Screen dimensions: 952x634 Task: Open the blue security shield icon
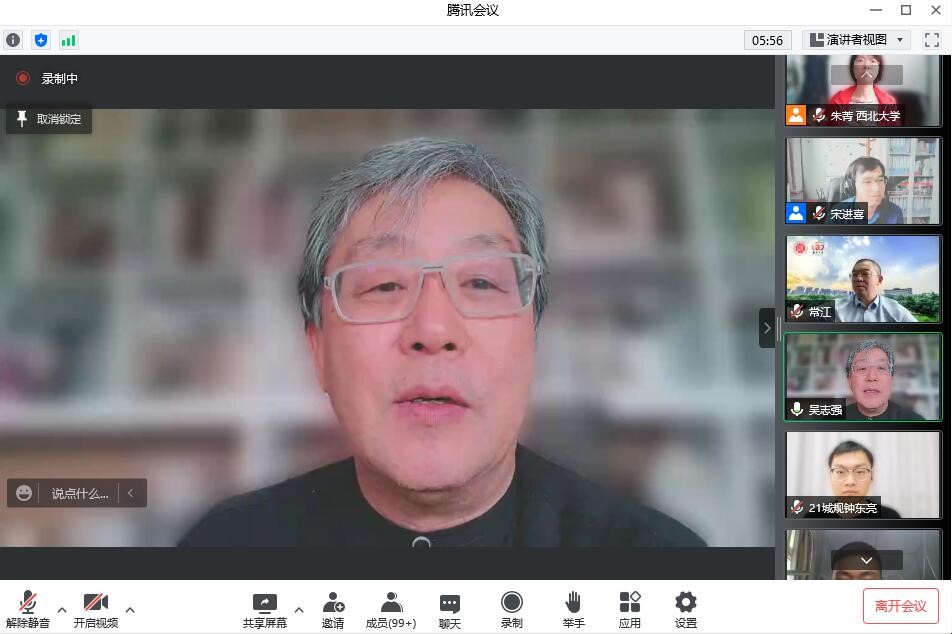41,40
